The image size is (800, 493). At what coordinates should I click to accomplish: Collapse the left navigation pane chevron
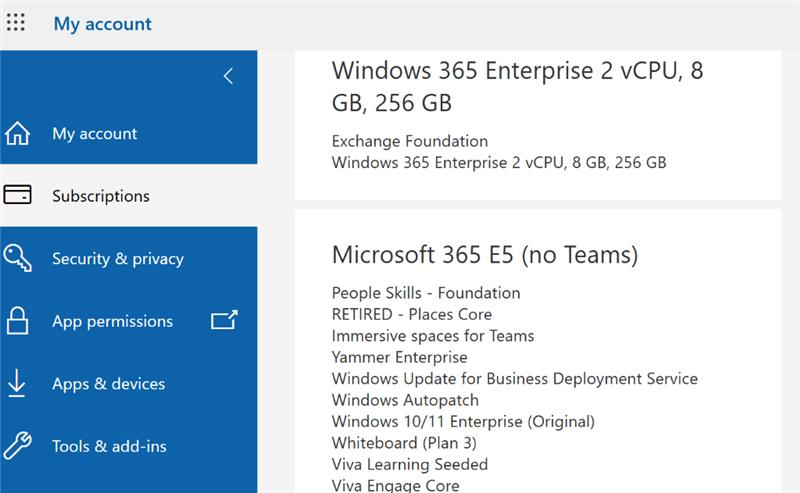[x=228, y=76]
